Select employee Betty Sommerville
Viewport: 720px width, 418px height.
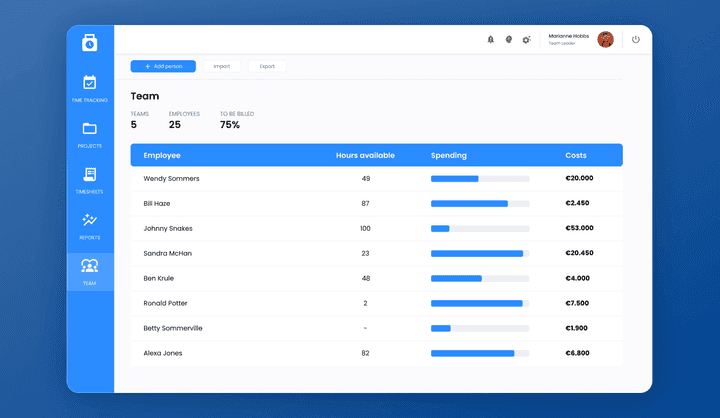(x=173, y=328)
